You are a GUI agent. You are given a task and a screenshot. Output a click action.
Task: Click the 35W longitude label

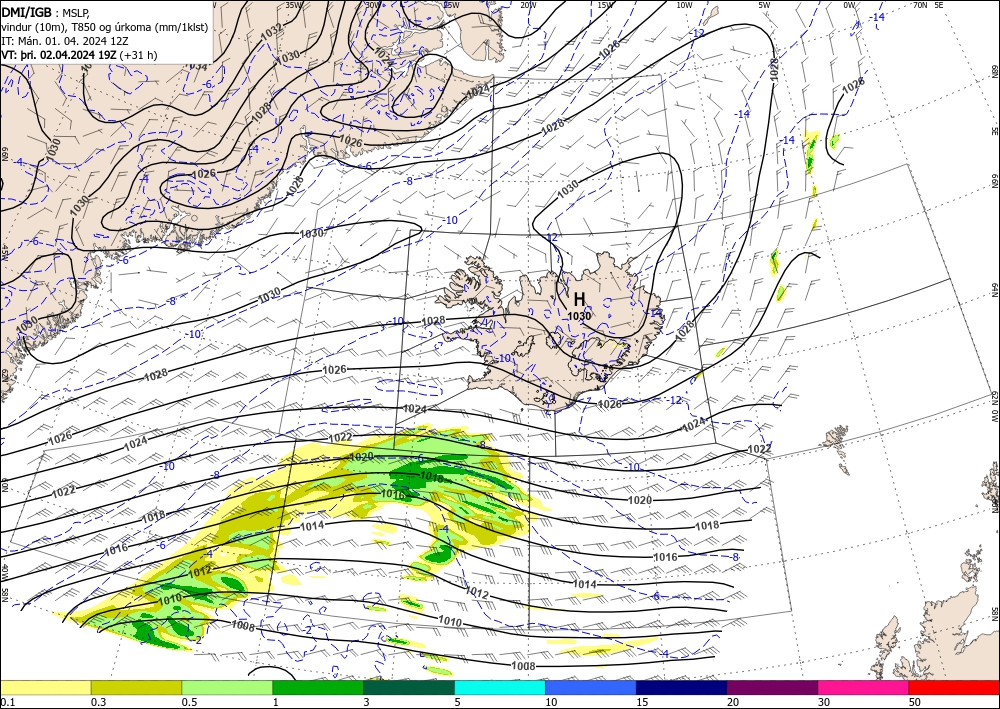293,4
